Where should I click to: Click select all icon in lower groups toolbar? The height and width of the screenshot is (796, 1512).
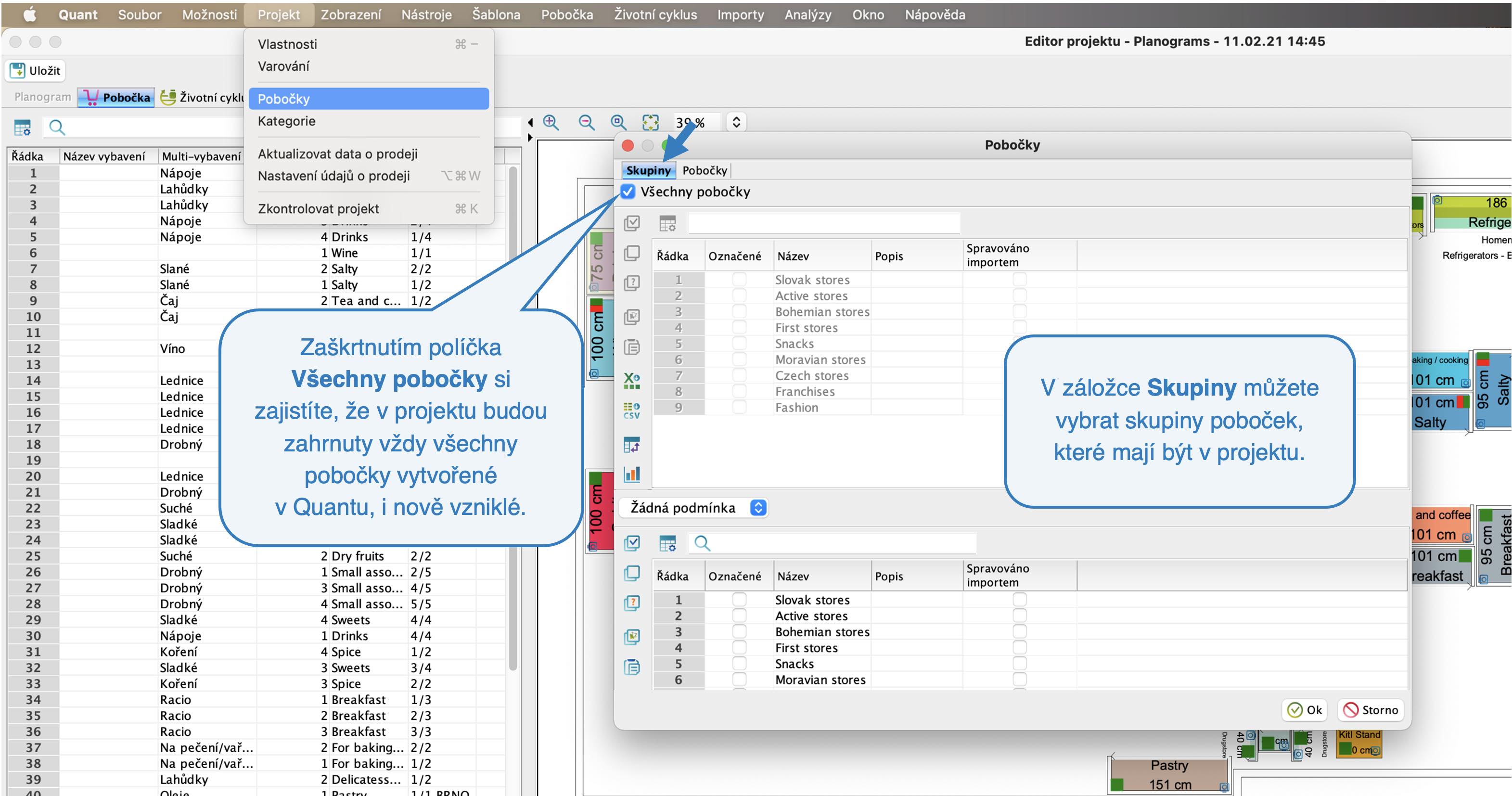pos(631,543)
